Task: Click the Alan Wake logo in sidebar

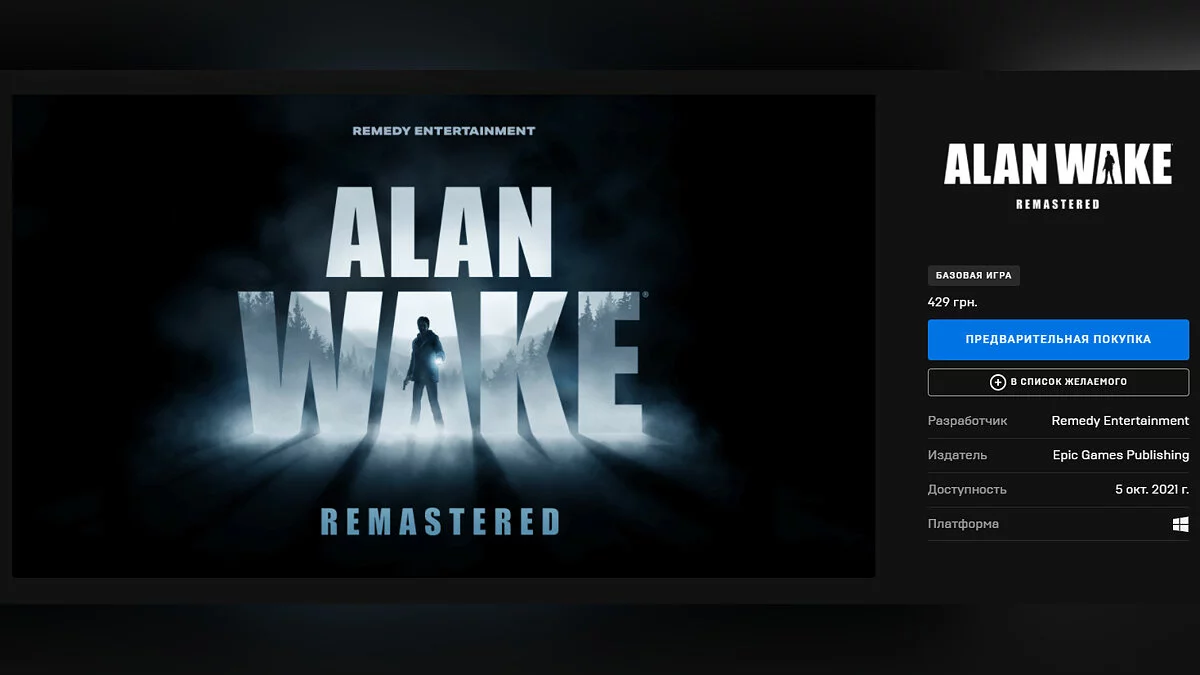Action: tap(1058, 166)
